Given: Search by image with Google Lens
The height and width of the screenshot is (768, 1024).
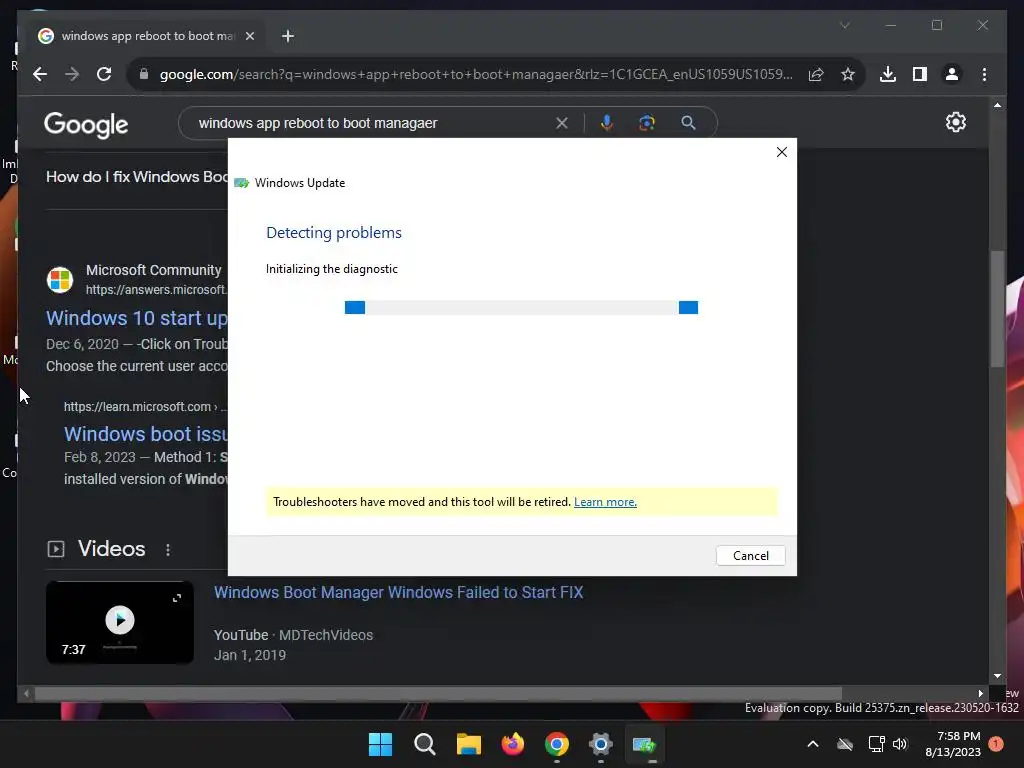Looking at the screenshot, I should pos(647,123).
